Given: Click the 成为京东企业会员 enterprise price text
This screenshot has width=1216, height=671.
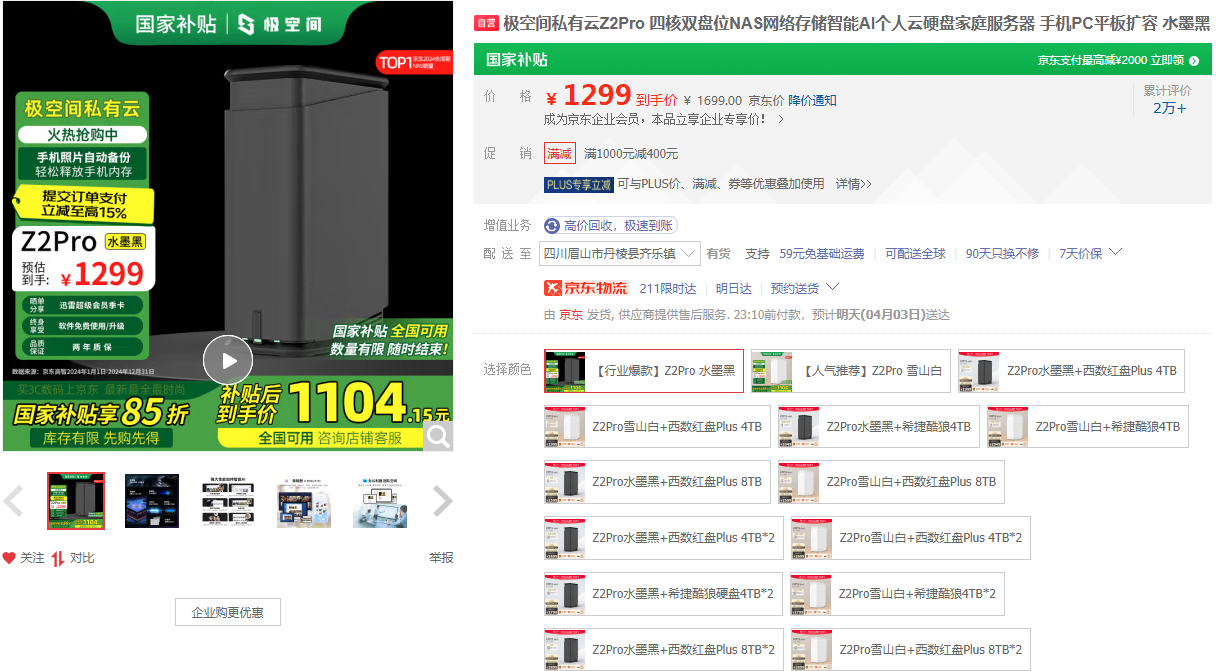Looking at the screenshot, I should (x=656, y=119).
